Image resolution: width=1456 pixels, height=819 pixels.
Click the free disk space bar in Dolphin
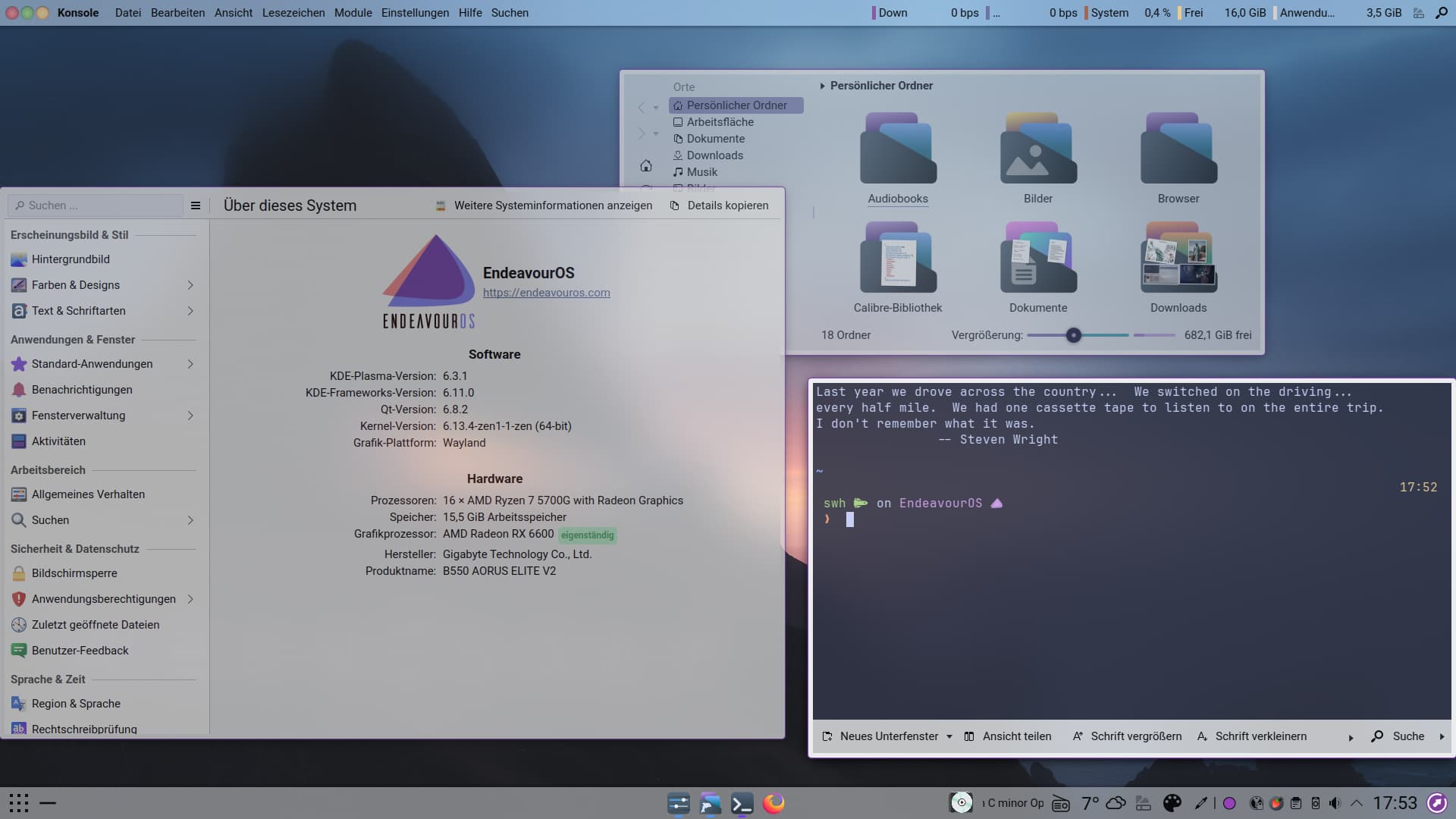point(1154,335)
